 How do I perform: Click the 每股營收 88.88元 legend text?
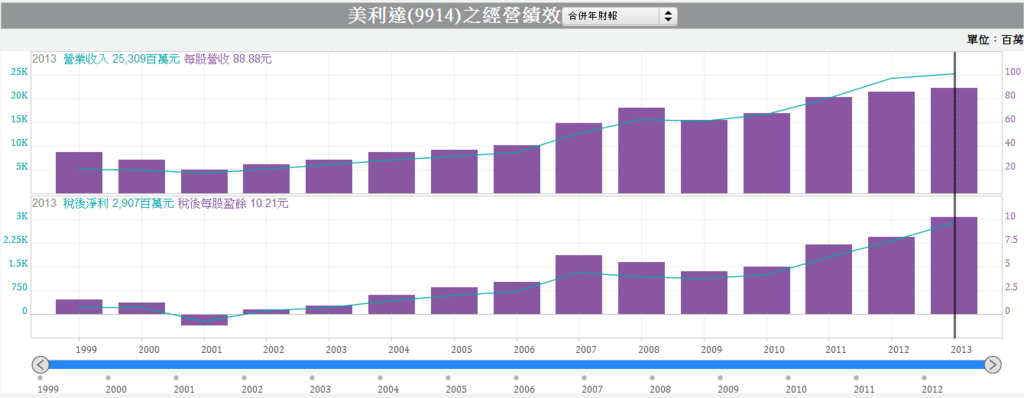[227, 59]
